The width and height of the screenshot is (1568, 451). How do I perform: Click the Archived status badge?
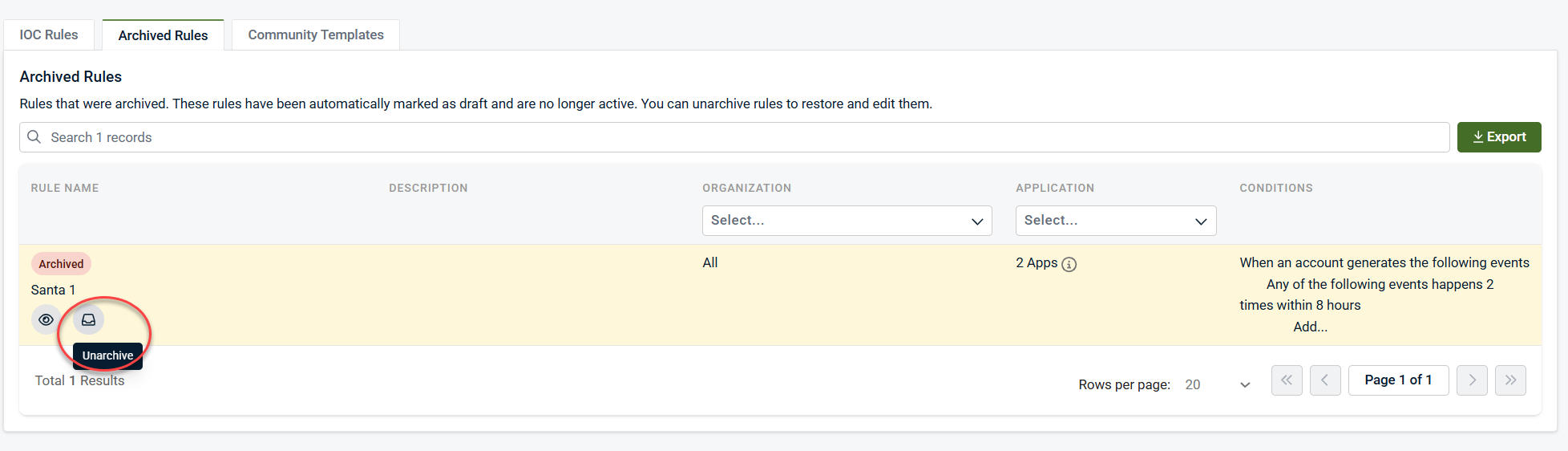[x=61, y=264]
